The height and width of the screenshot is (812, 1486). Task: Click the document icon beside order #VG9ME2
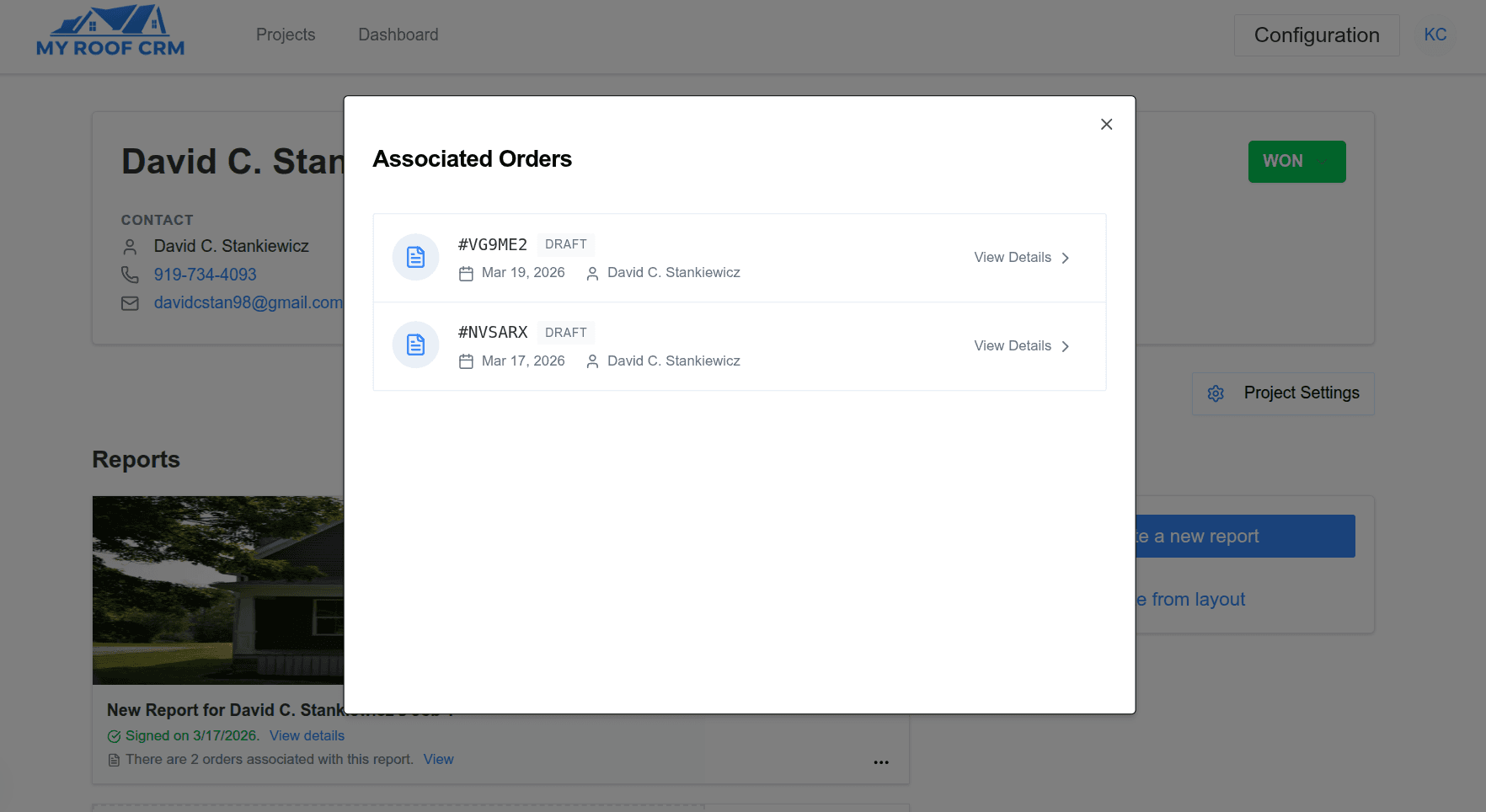pyautogui.click(x=415, y=257)
